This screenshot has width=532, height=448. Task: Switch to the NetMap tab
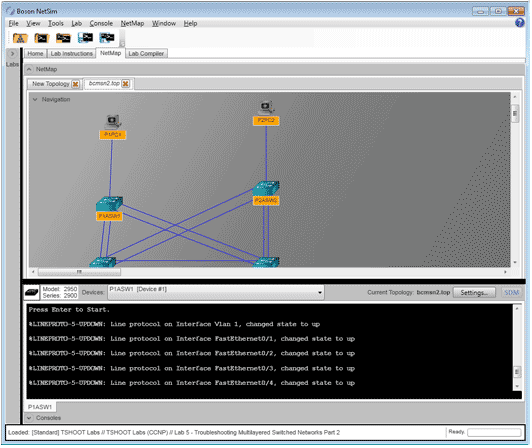point(111,53)
